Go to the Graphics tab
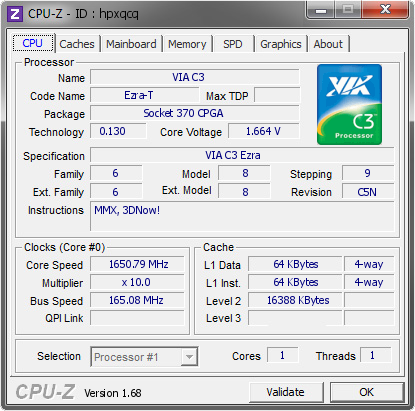The width and height of the screenshot is (415, 411). pos(281,44)
